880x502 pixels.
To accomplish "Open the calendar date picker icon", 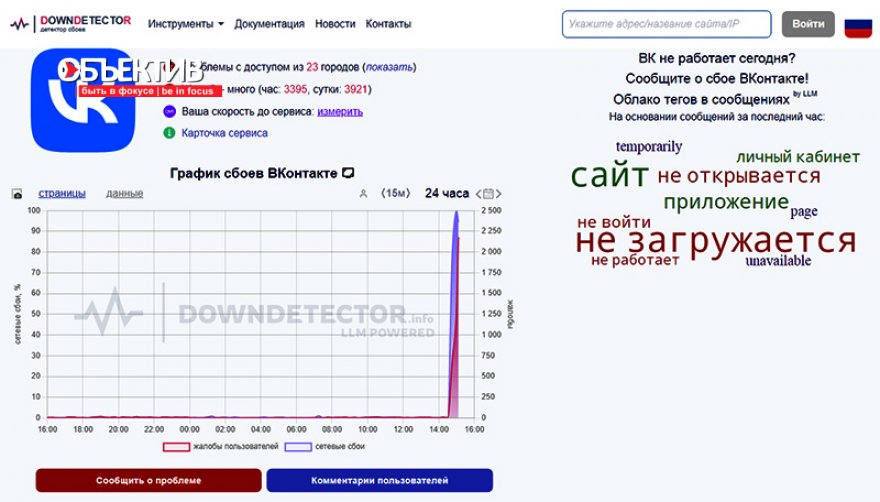I will (488, 194).
